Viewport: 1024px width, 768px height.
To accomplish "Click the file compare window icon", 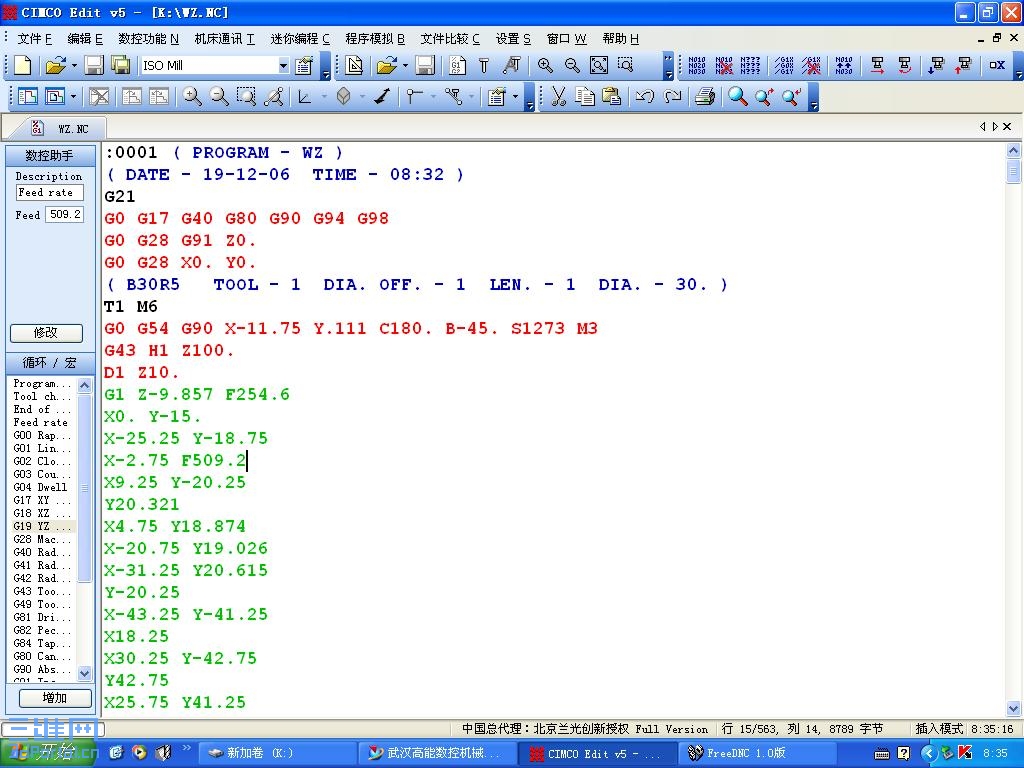I will point(27,97).
